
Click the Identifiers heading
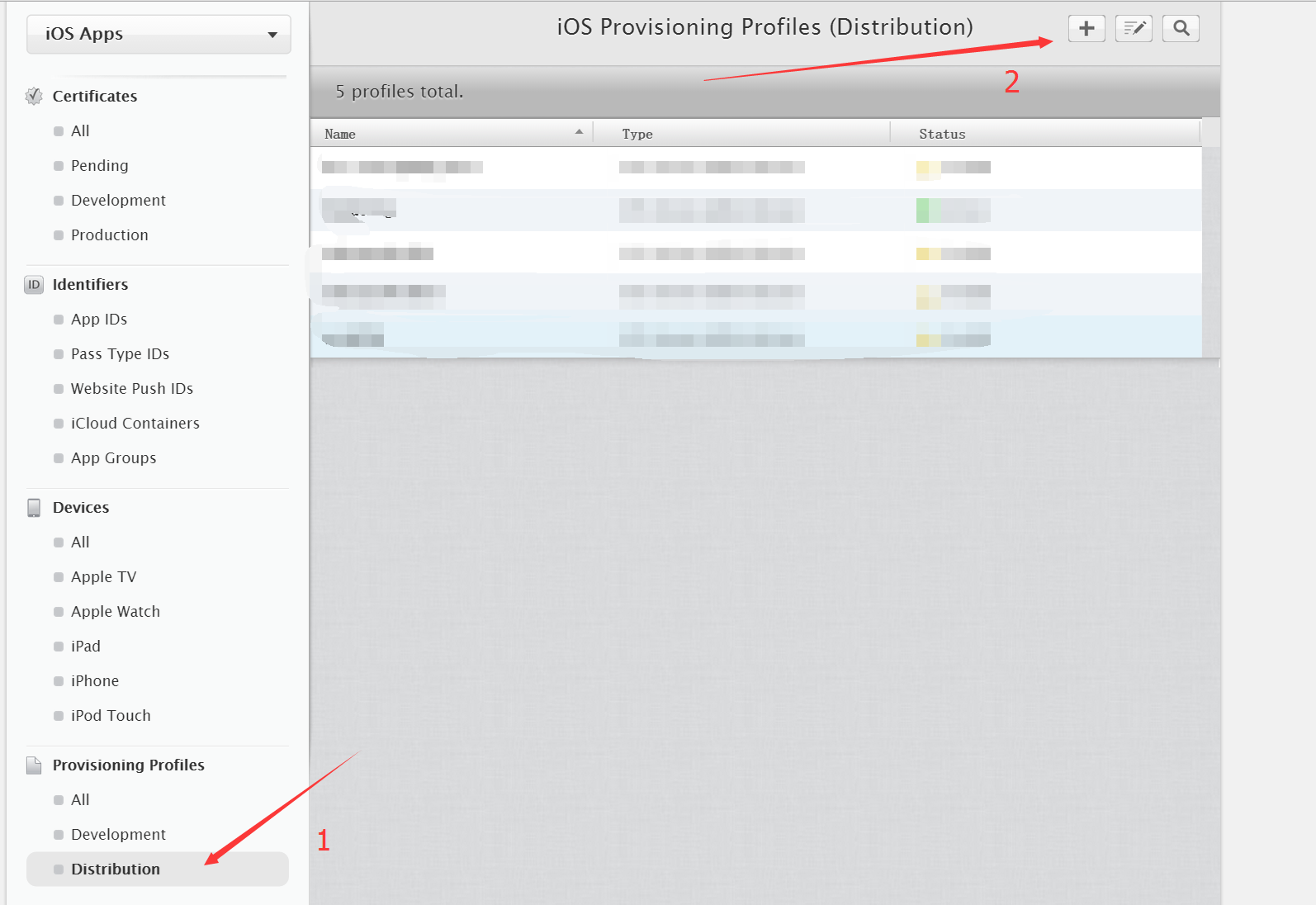(90, 285)
